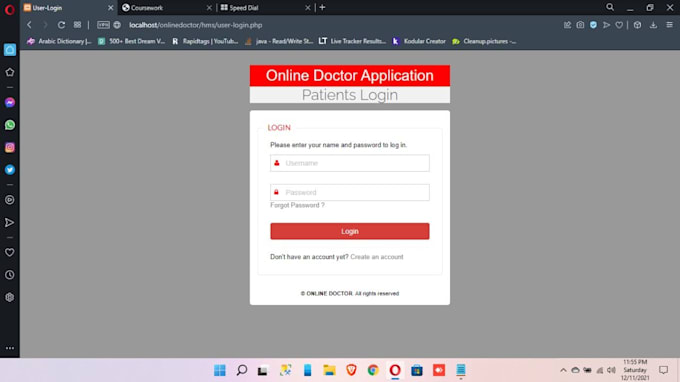Open the notification center icon
680x382 pixels.
pyautogui.click(x=664, y=370)
